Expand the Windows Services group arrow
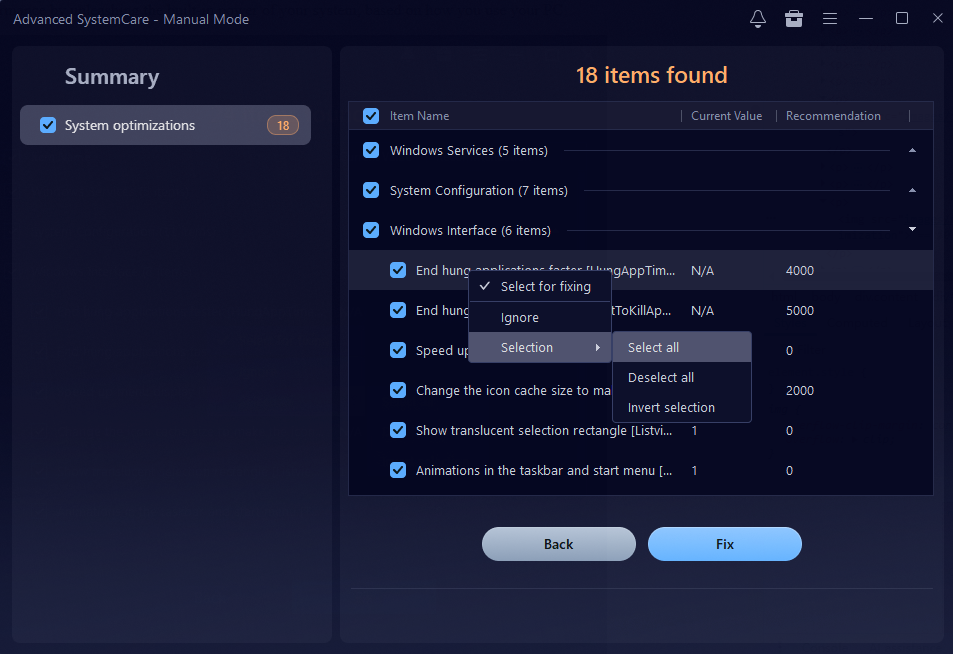953x654 pixels. [x=912, y=150]
